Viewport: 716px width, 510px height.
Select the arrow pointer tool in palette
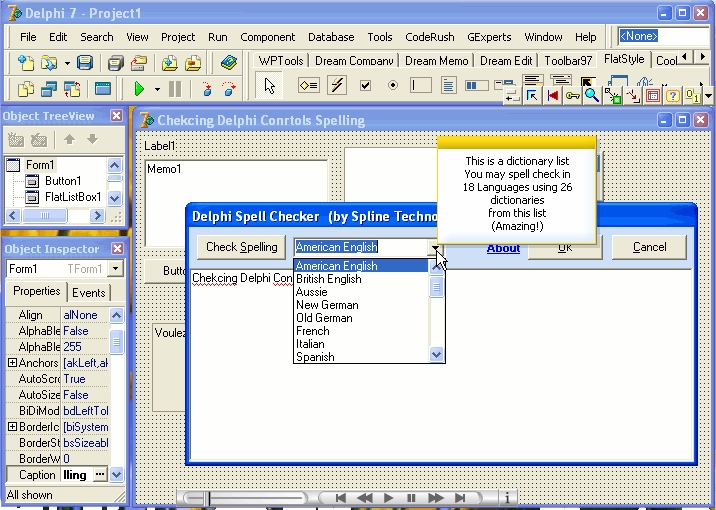tap(270, 86)
